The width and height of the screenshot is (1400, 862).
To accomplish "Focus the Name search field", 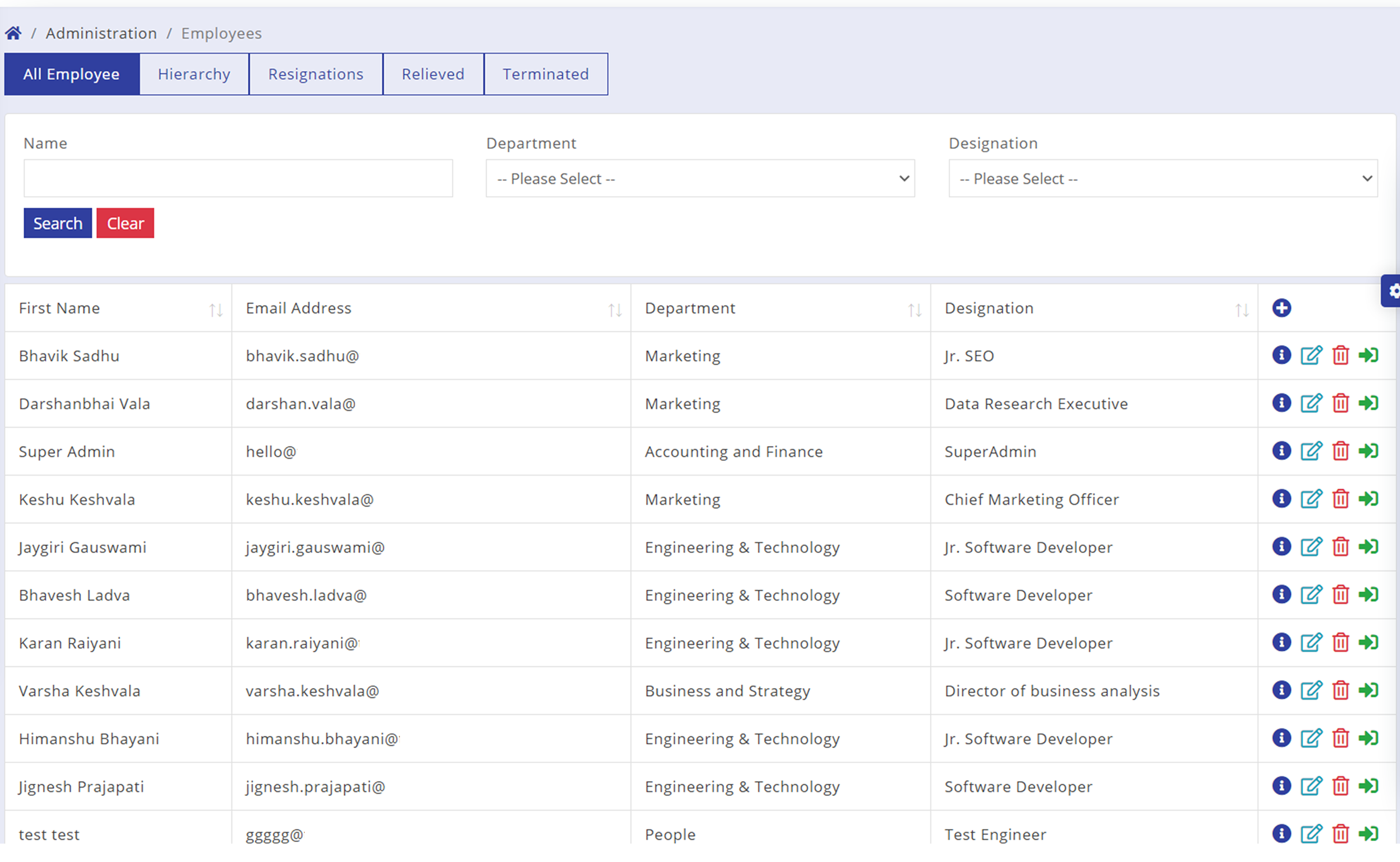I will pyautogui.click(x=238, y=178).
